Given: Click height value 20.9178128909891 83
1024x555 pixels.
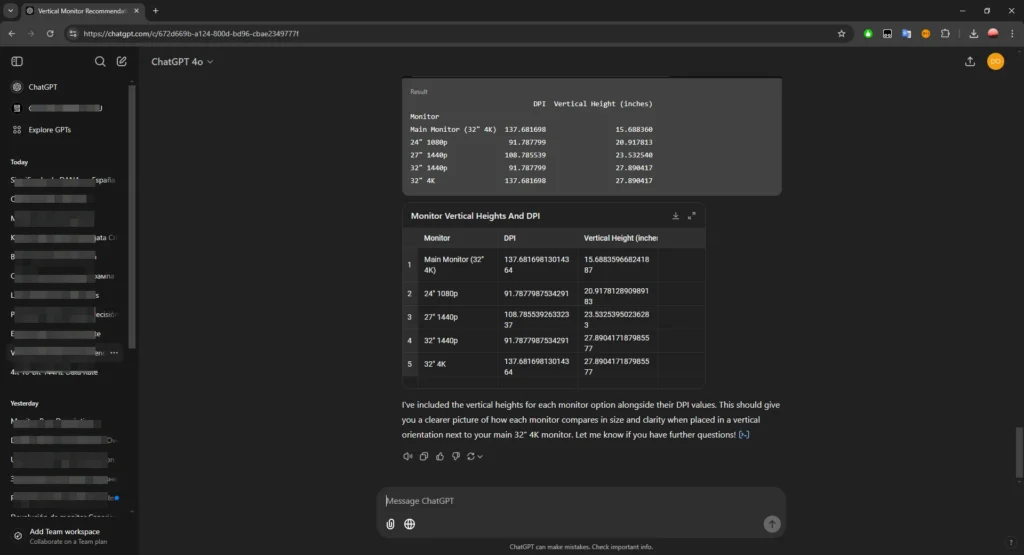Looking at the screenshot, I should [x=616, y=296].
